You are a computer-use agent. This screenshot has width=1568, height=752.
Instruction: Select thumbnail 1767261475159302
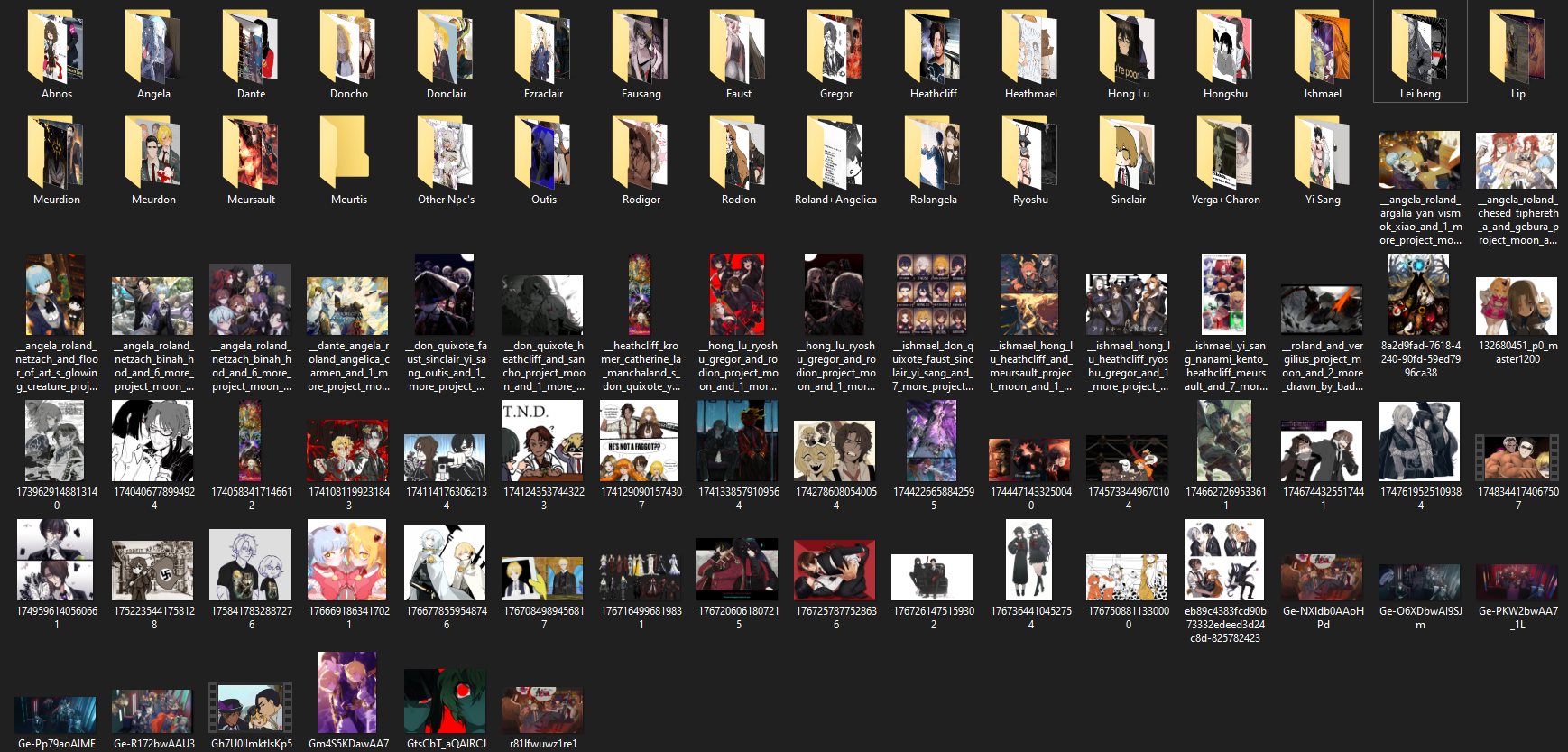tap(933, 578)
